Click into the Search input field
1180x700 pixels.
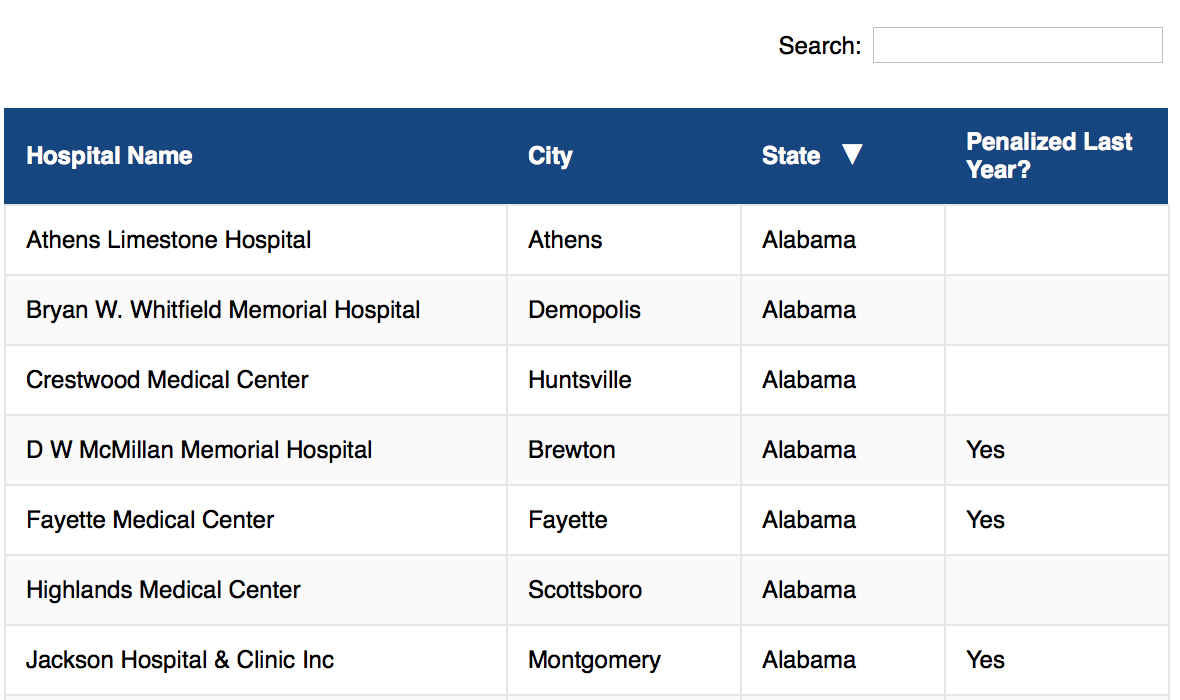(1017, 46)
